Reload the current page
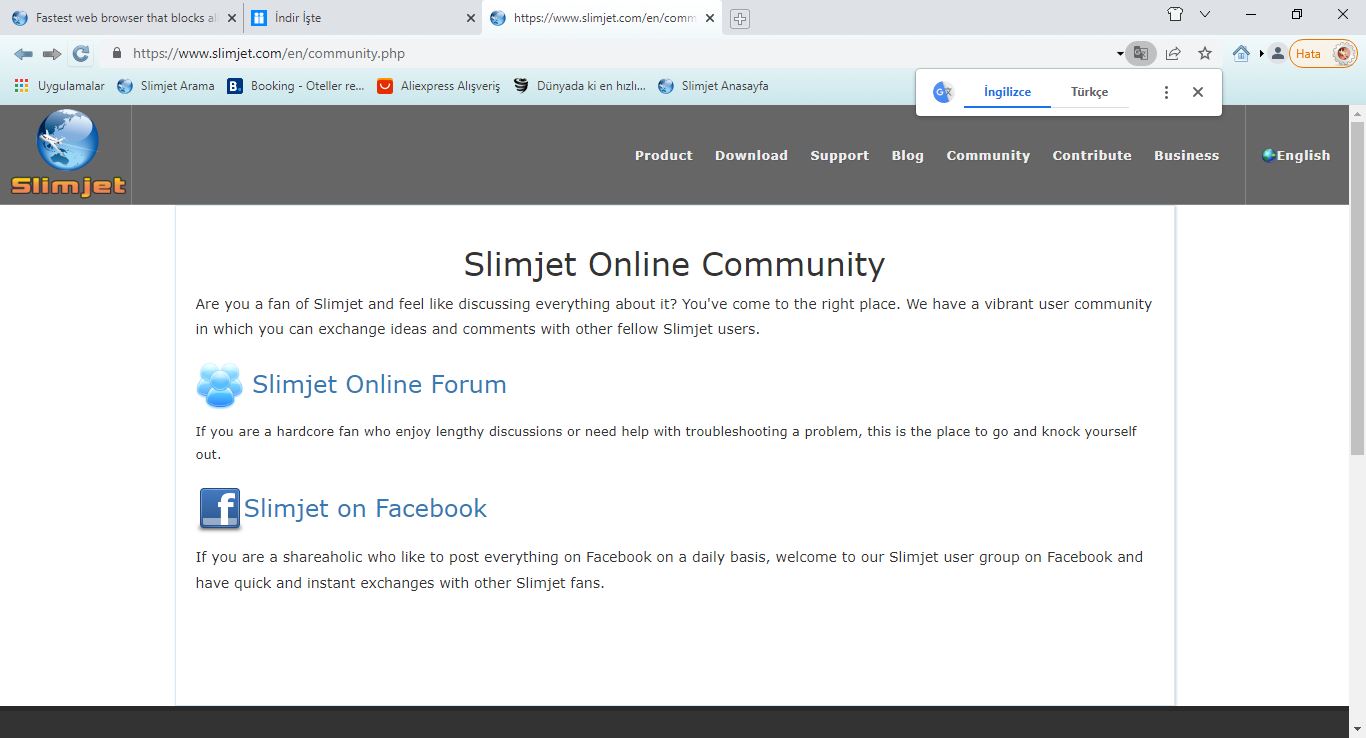 click(x=81, y=54)
